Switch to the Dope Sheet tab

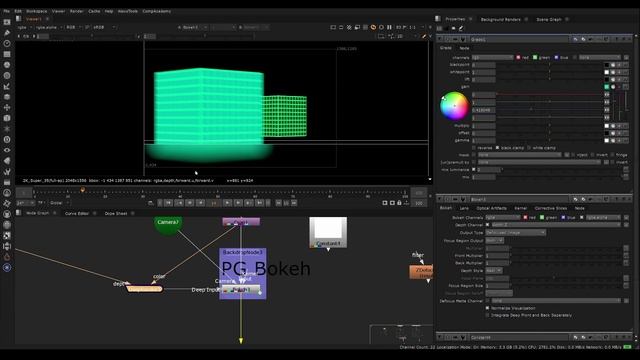116,213
